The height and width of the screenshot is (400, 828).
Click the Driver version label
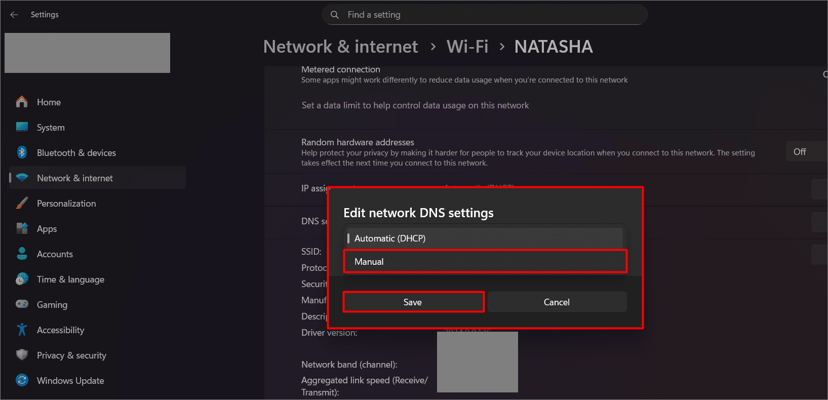[x=330, y=333]
